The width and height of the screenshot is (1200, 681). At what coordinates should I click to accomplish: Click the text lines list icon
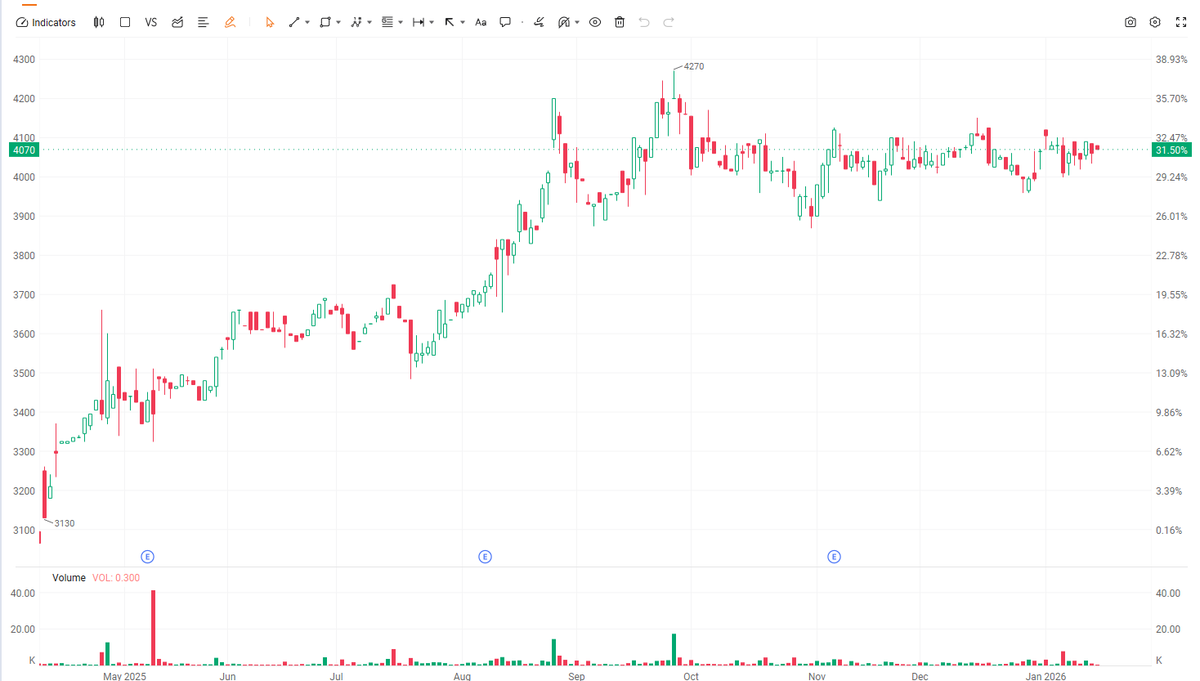tap(203, 22)
